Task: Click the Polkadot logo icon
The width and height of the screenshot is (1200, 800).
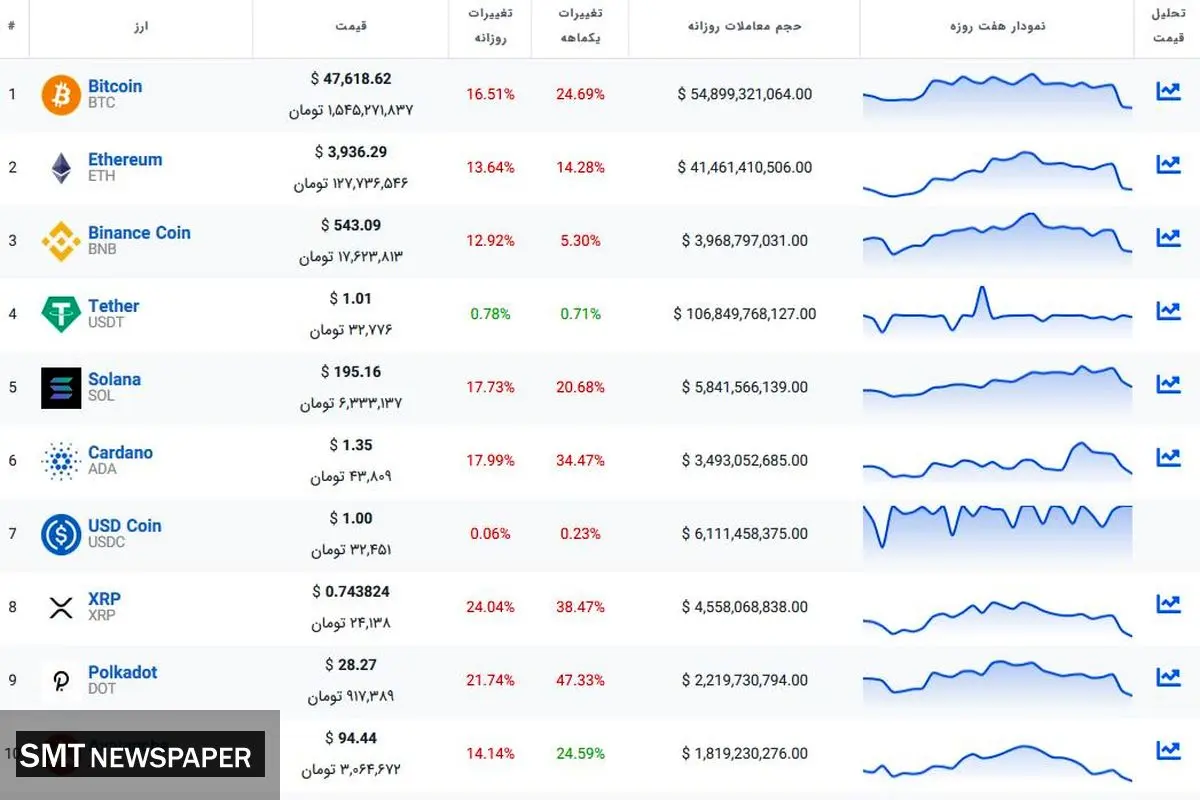Action: click(x=61, y=681)
